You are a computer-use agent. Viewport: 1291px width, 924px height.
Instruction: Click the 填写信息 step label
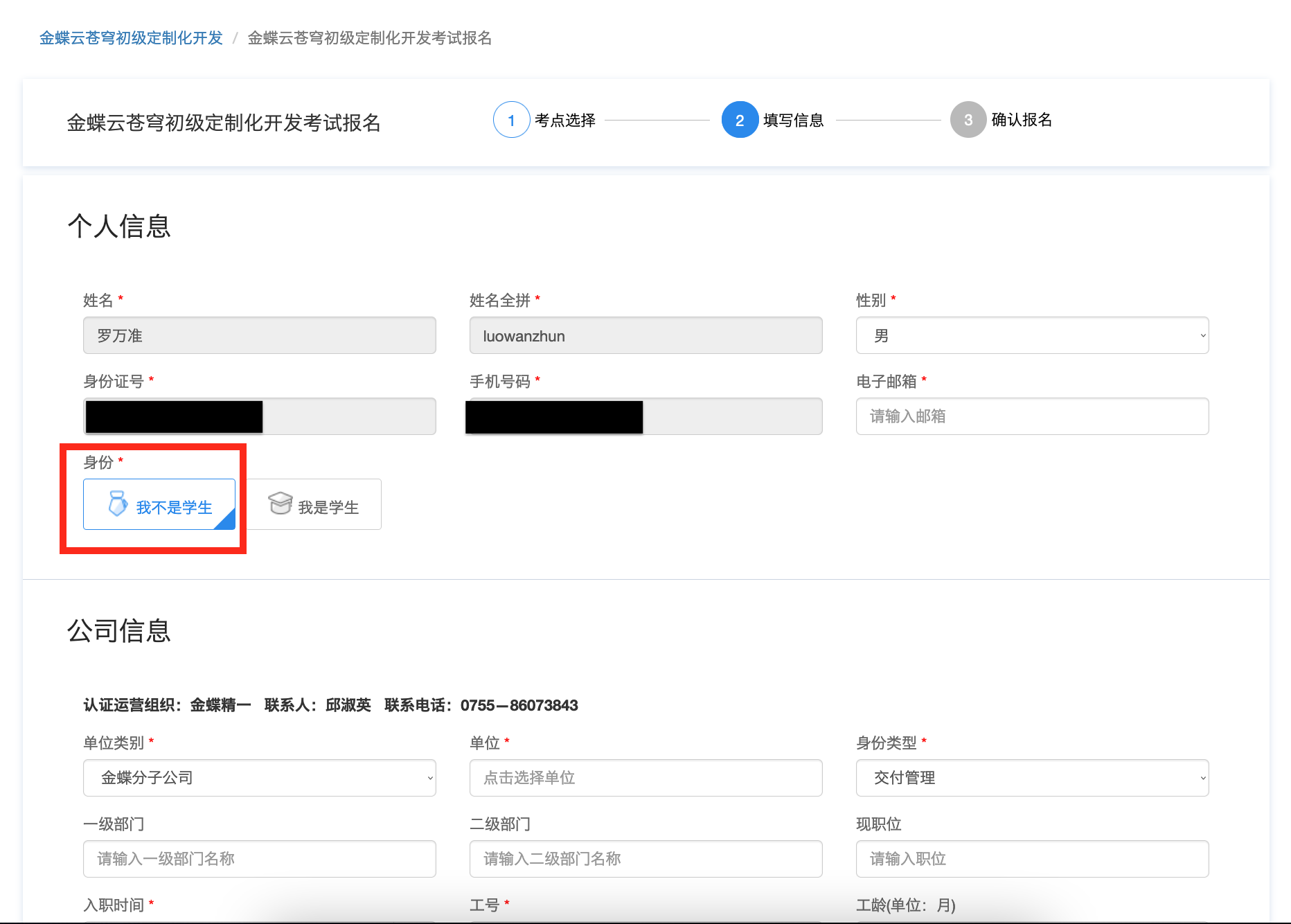tap(794, 120)
